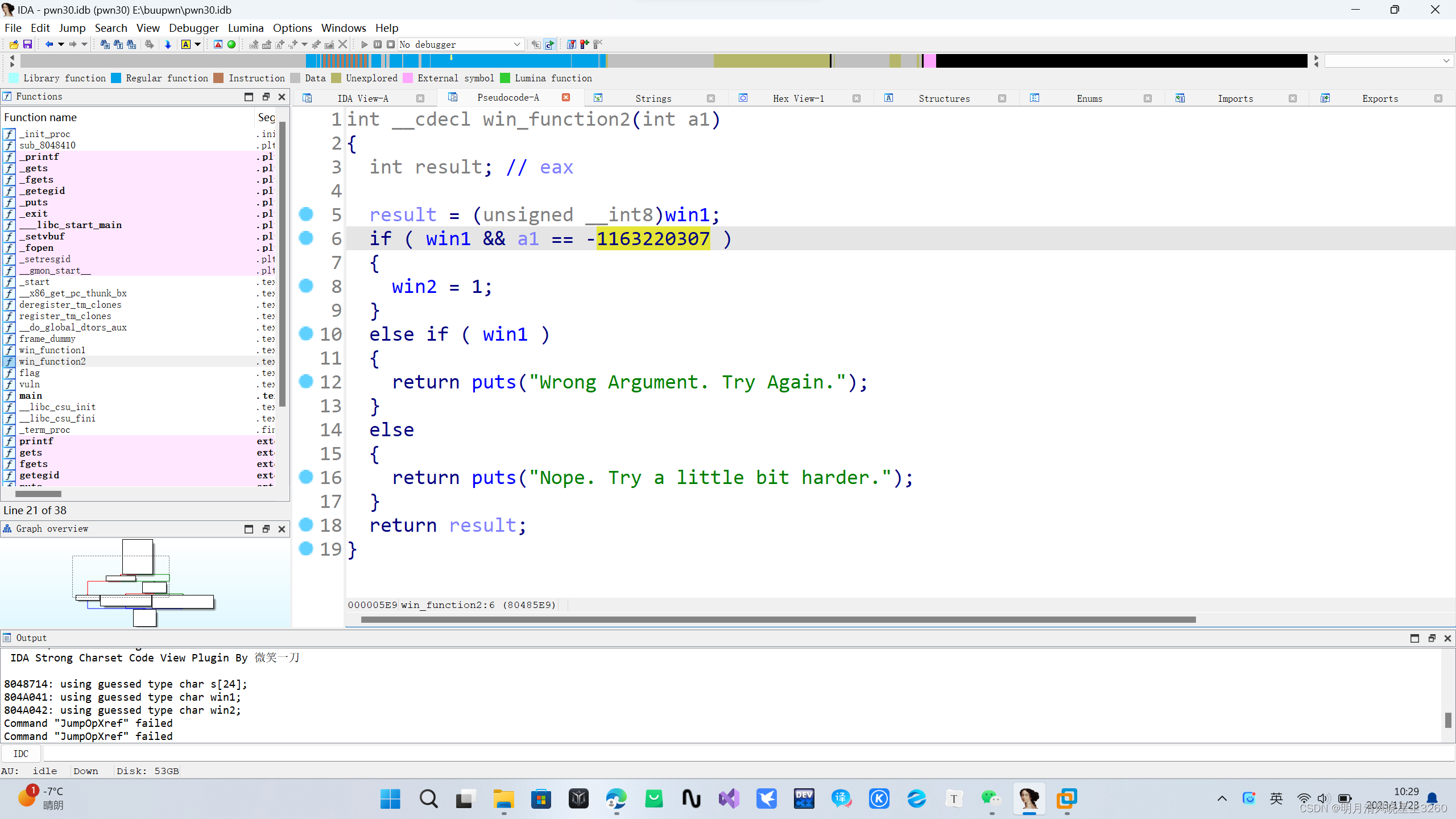Click the blue down arrow toolbar icon

[168, 44]
